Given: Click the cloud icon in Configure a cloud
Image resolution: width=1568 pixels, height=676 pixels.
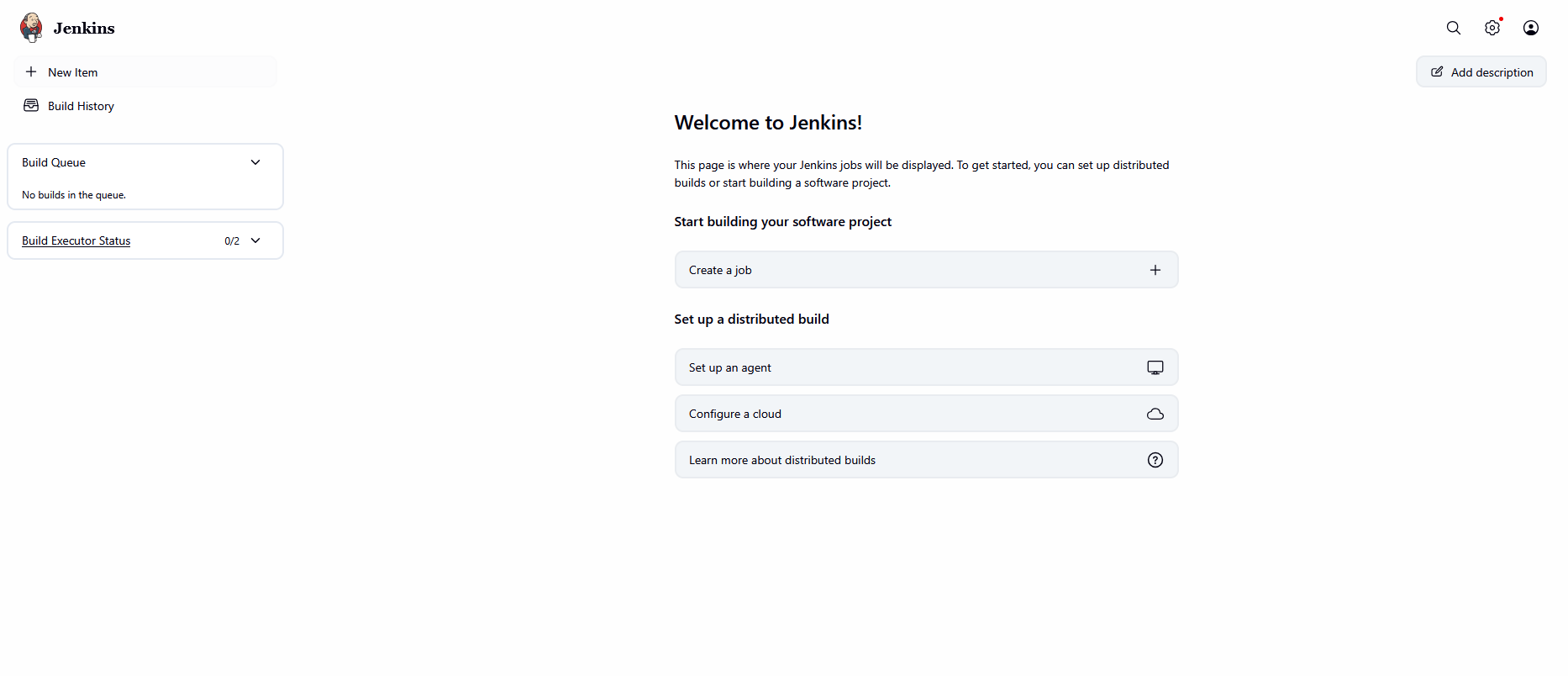Looking at the screenshot, I should point(1155,414).
